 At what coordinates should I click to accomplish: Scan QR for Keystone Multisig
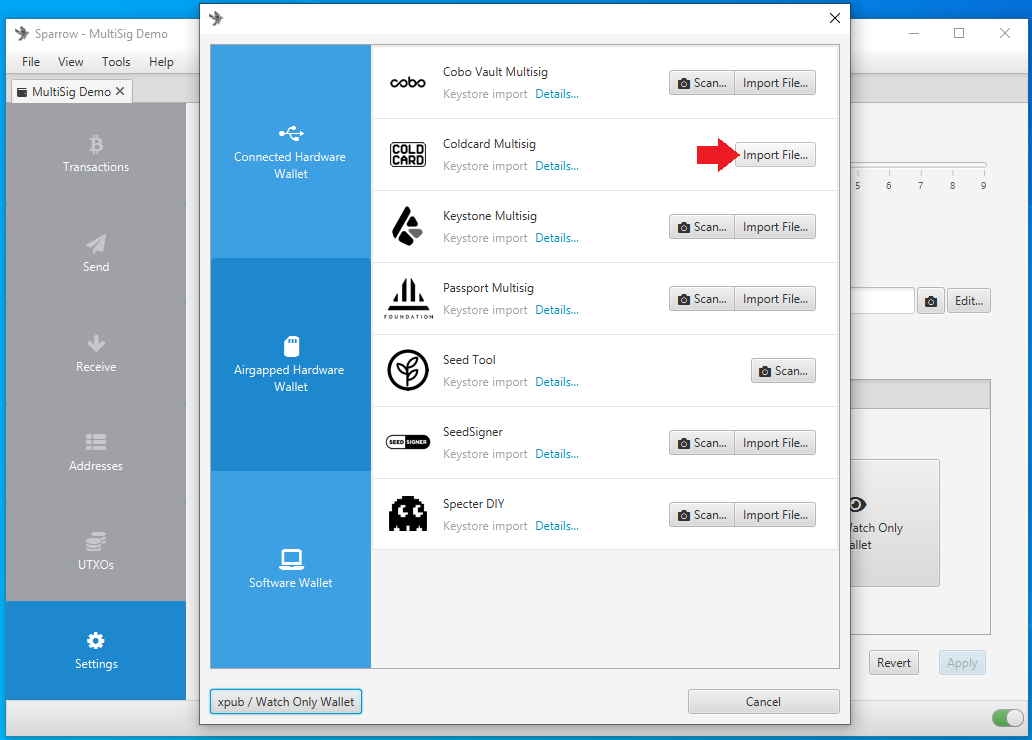(x=702, y=226)
